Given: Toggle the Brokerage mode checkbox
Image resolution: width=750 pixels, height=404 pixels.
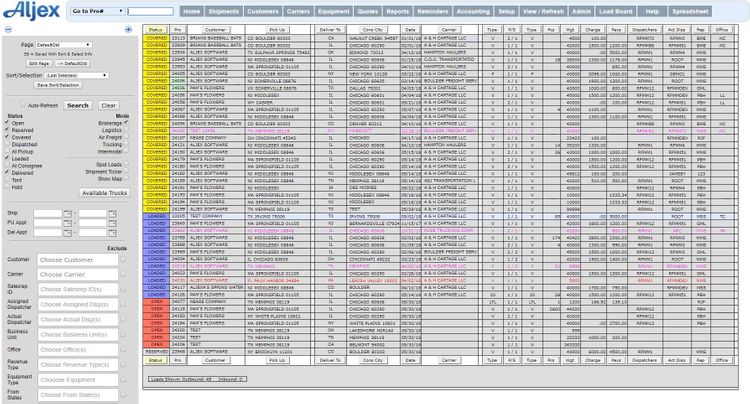Looking at the screenshot, I should (126, 122).
